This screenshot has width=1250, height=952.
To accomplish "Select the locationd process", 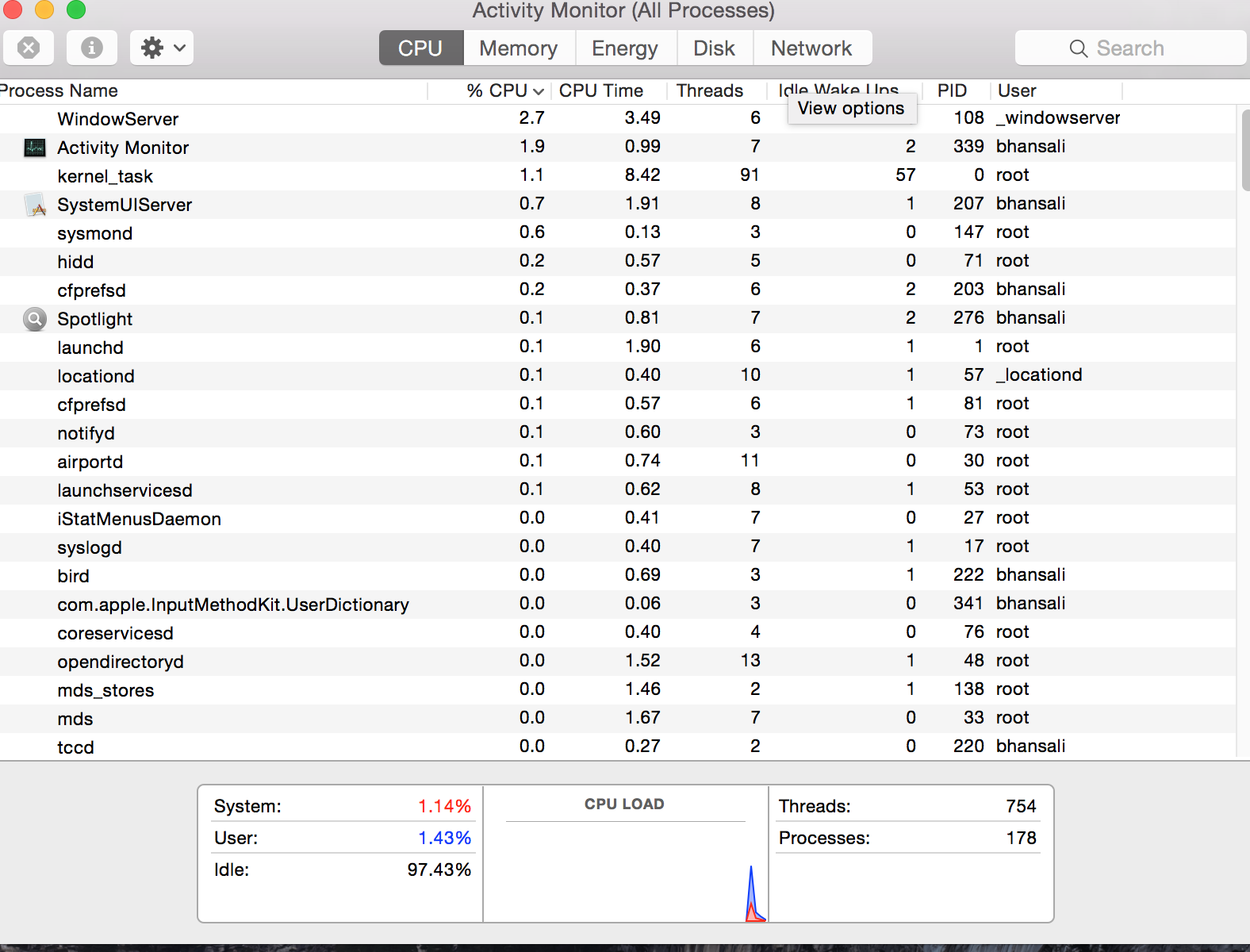I will click(618, 376).
